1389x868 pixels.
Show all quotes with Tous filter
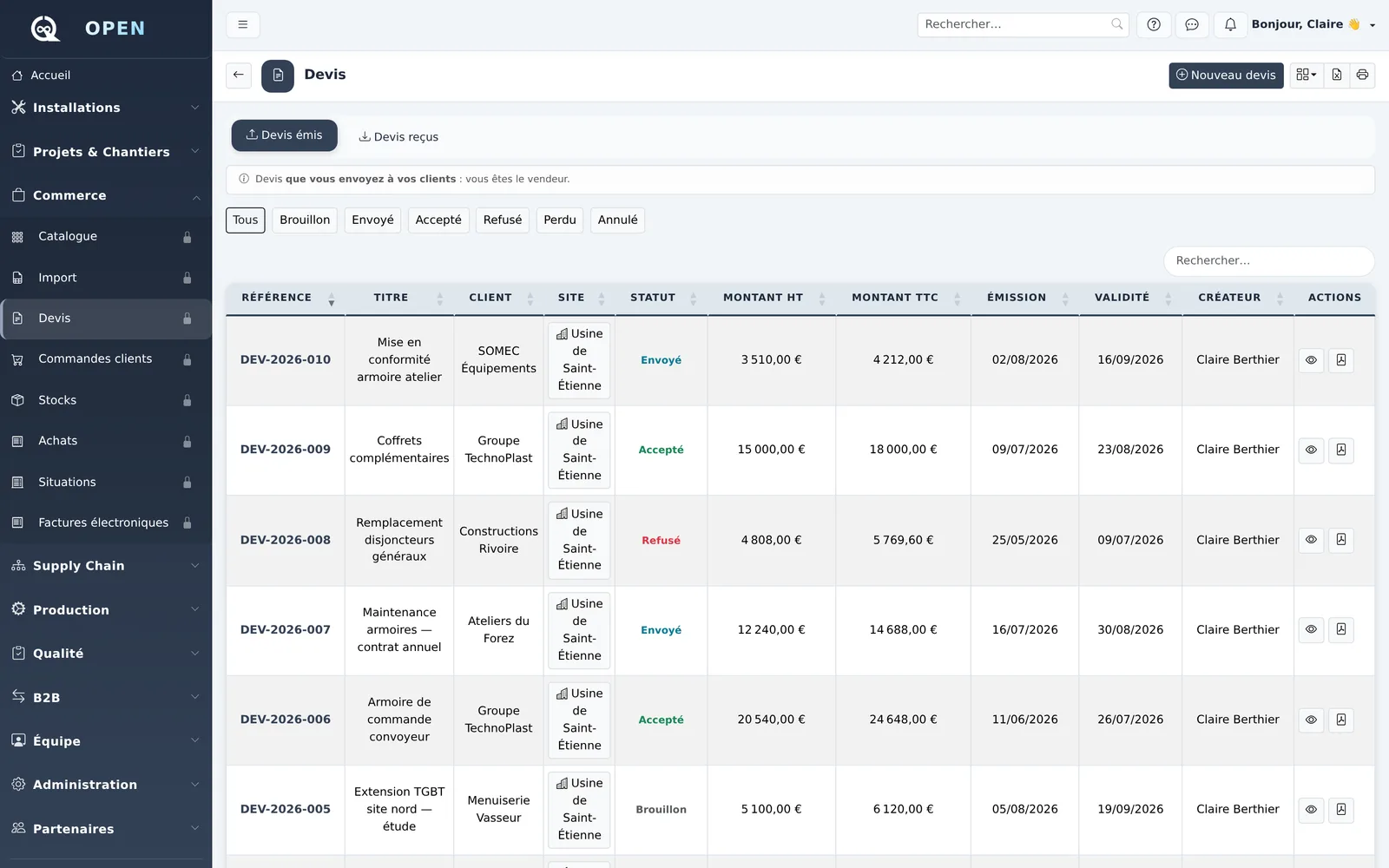[246, 220]
